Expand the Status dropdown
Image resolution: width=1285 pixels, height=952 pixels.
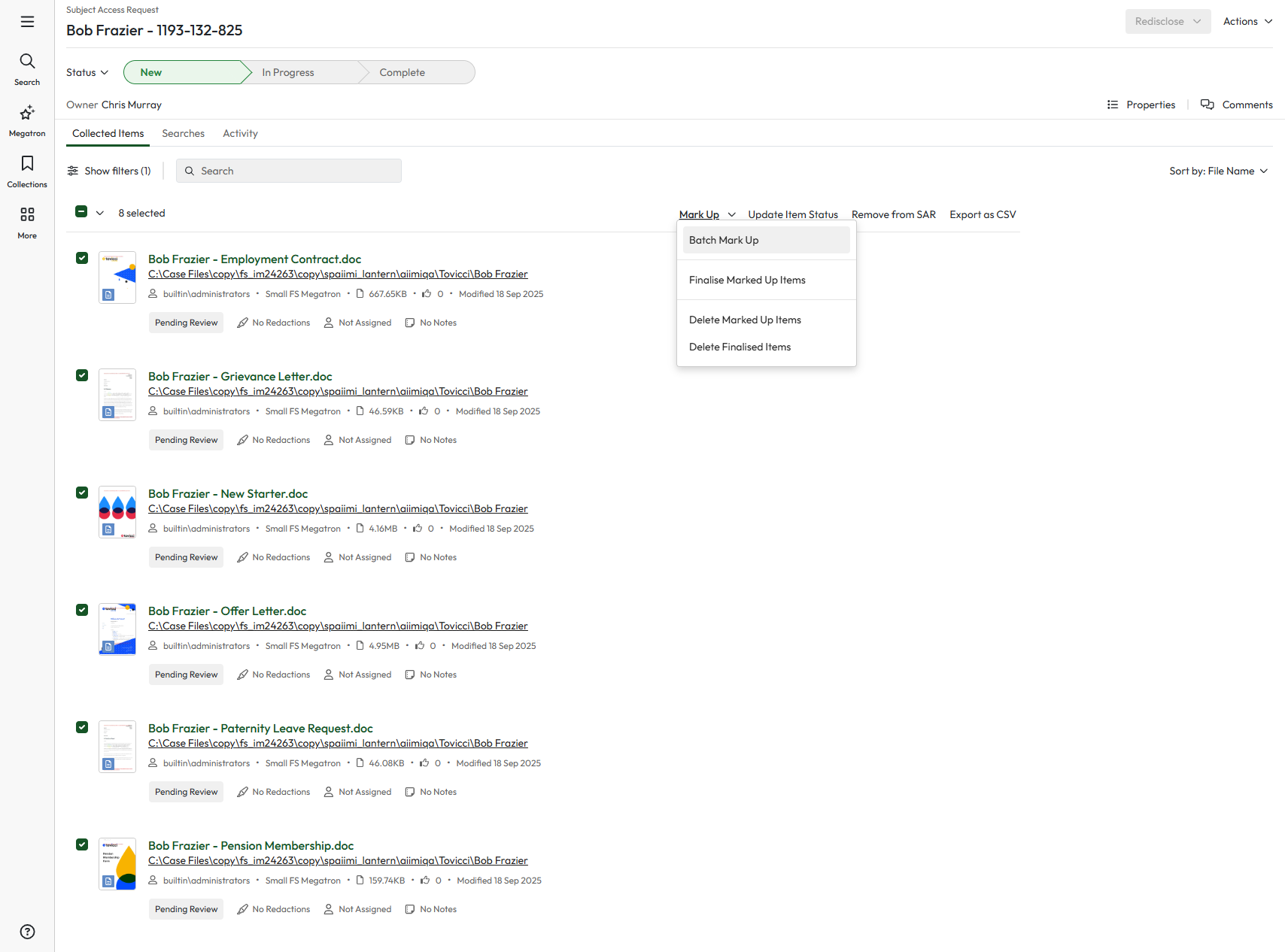(x=87, y=72)
